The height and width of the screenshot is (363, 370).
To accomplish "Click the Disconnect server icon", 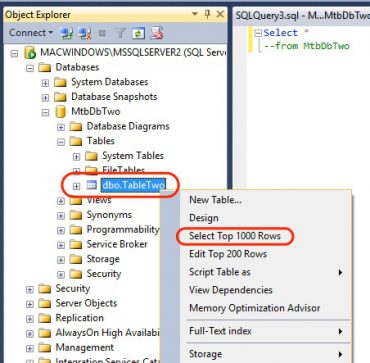I will pos(84,33).
